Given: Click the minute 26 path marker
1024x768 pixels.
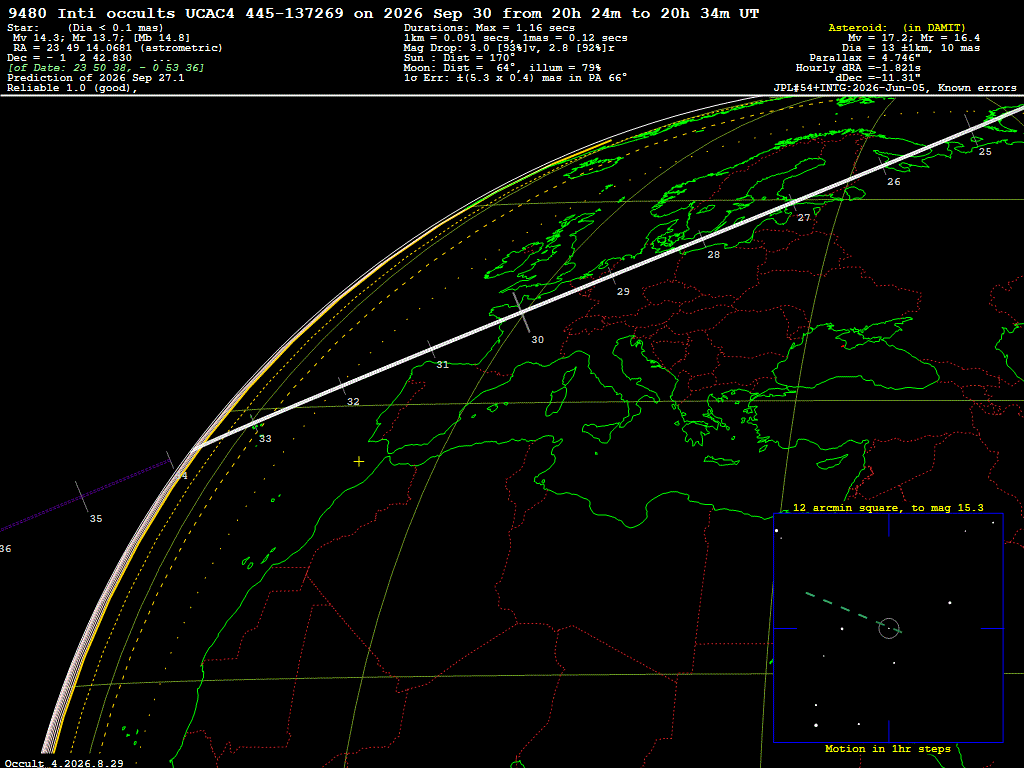Looking at the screenshot, I should pos(882,165).
